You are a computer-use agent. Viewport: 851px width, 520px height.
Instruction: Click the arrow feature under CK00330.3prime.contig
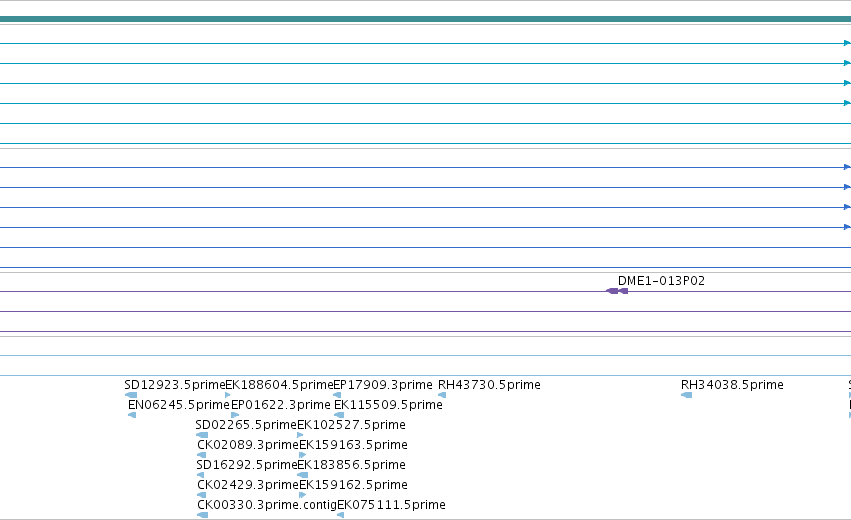tap(202, 516)
